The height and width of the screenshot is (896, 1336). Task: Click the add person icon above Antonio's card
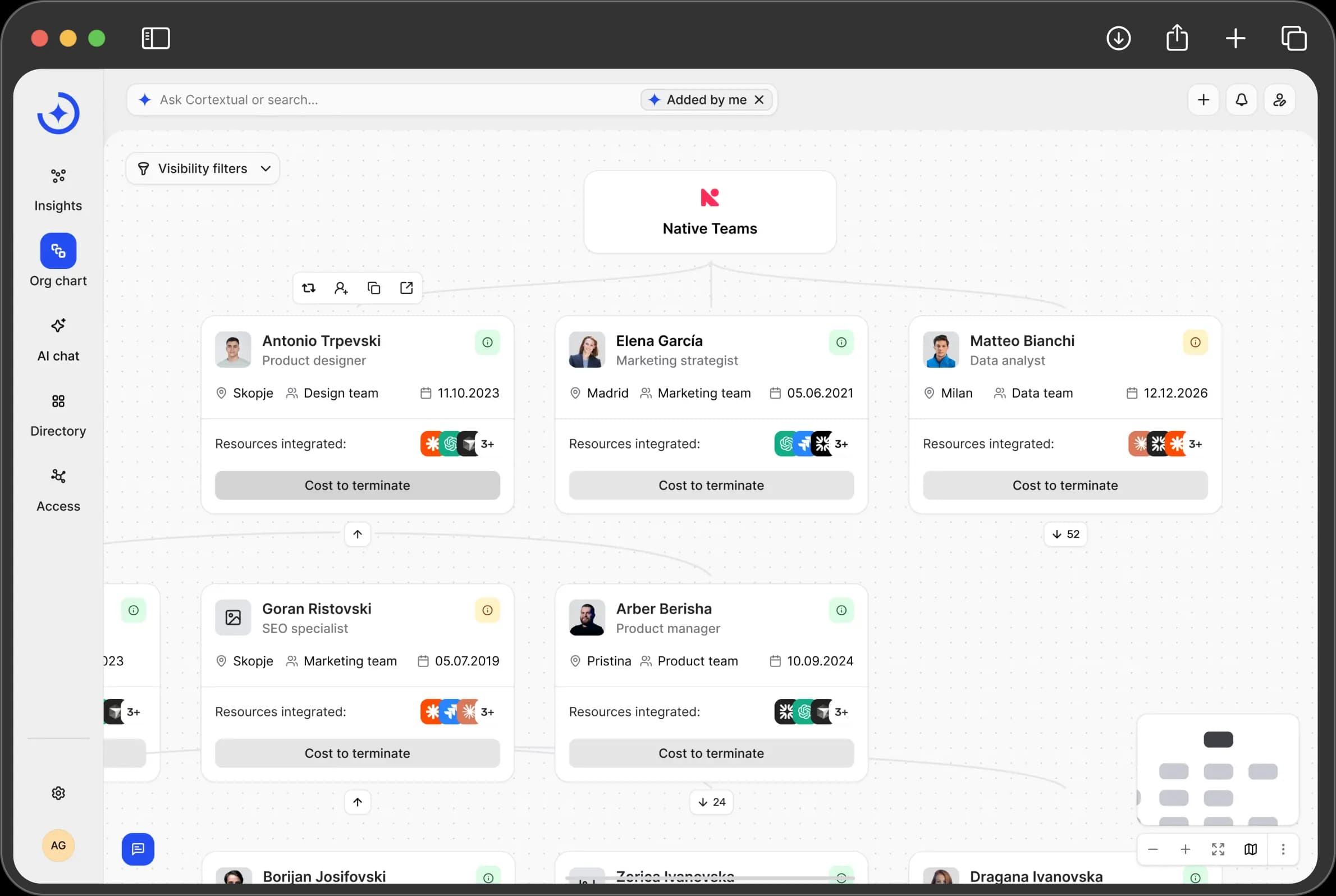[341, 288]
